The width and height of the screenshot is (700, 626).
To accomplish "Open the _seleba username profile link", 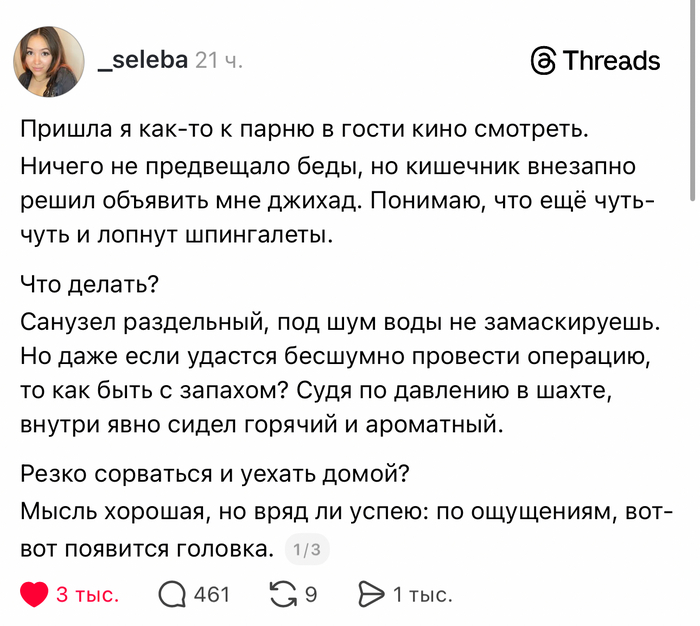I will [142, 60].
